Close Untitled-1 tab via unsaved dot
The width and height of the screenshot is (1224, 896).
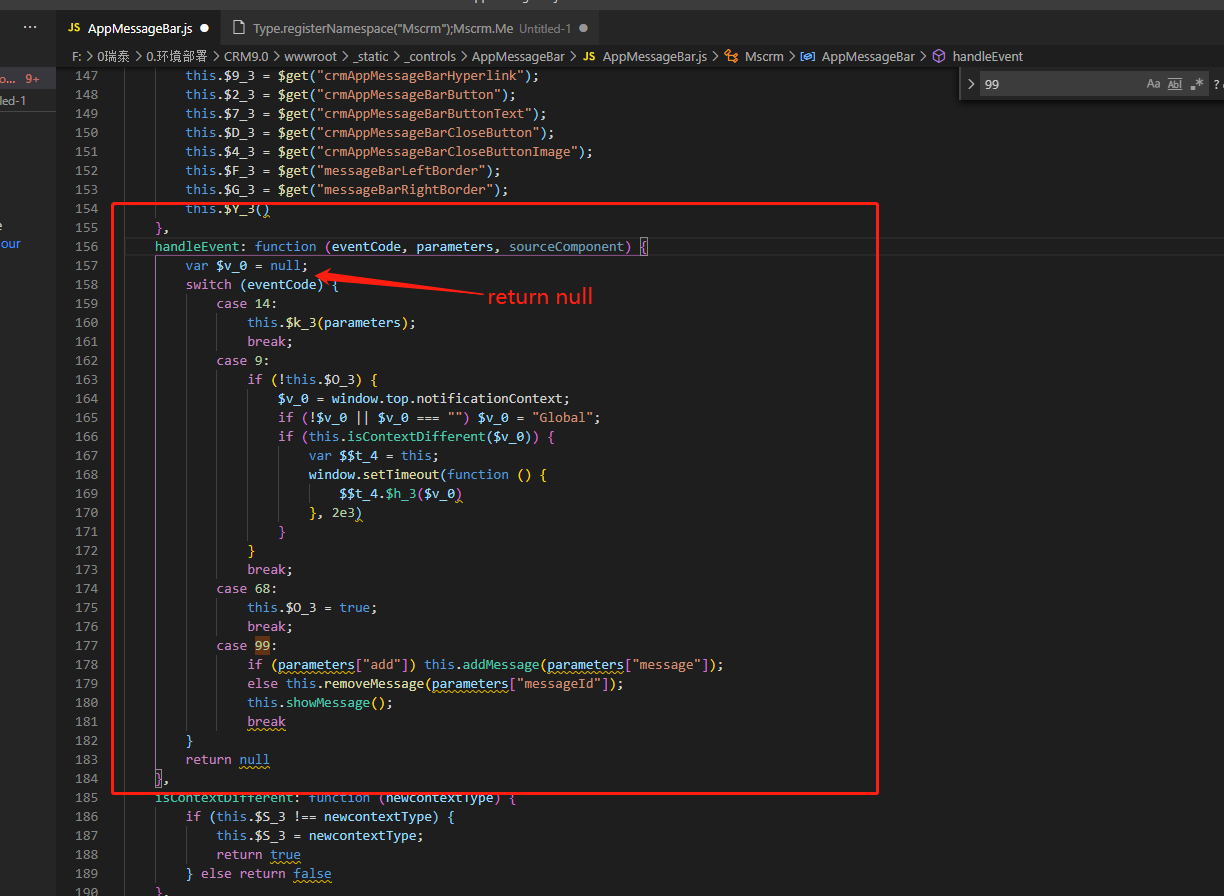(583, 29)
